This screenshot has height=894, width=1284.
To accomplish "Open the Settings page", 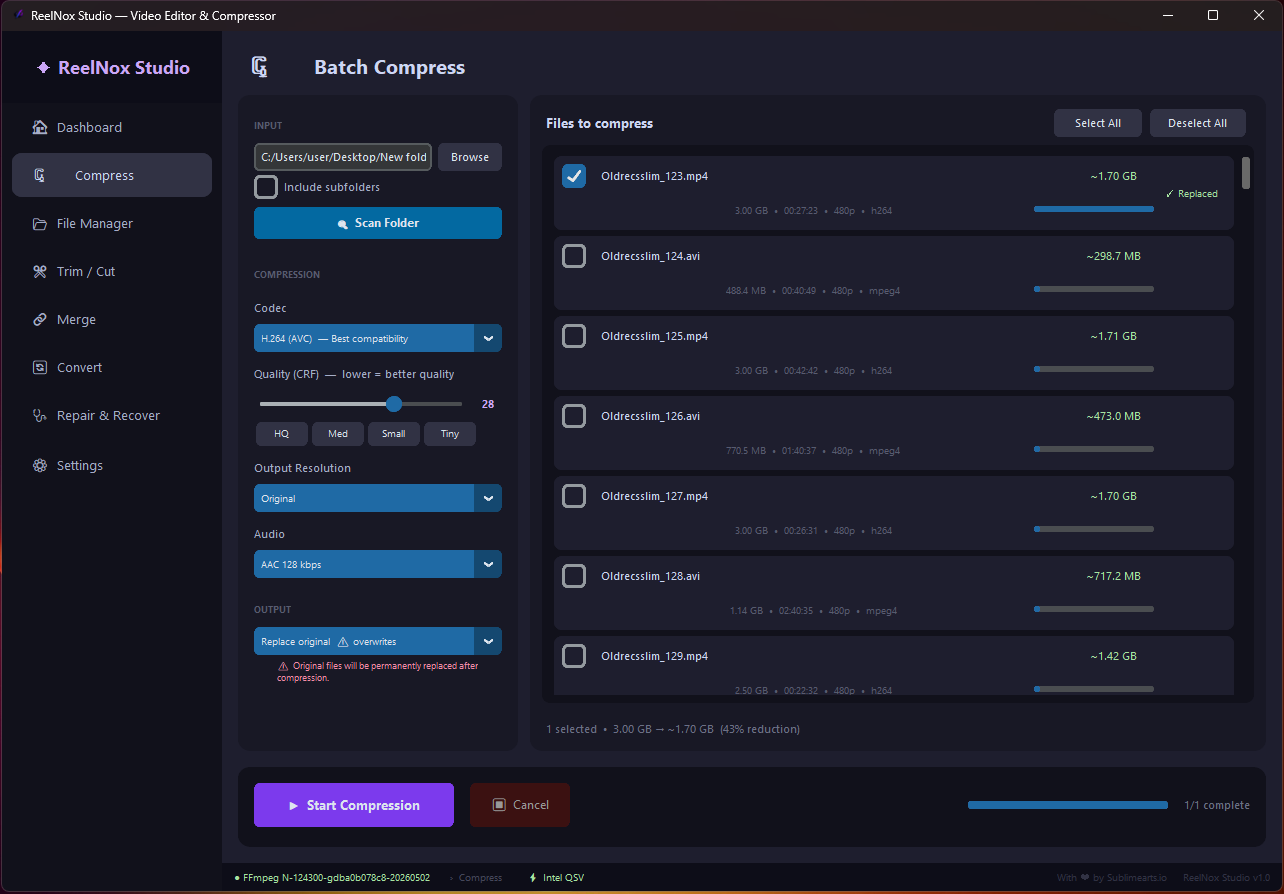I will pyautogui.click(x=112, y=465).
